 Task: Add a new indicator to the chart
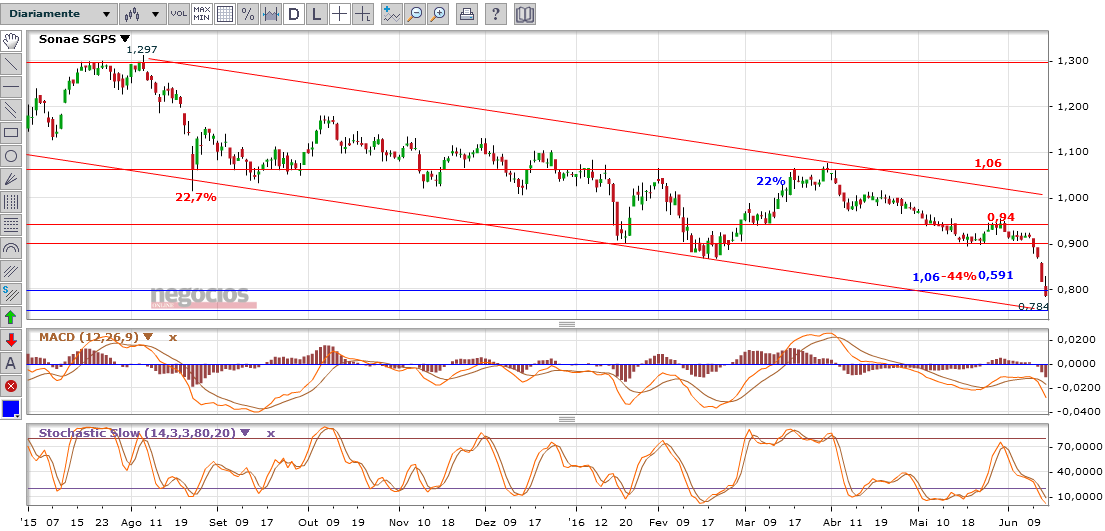pyautogui.click(x=392, y=13)
